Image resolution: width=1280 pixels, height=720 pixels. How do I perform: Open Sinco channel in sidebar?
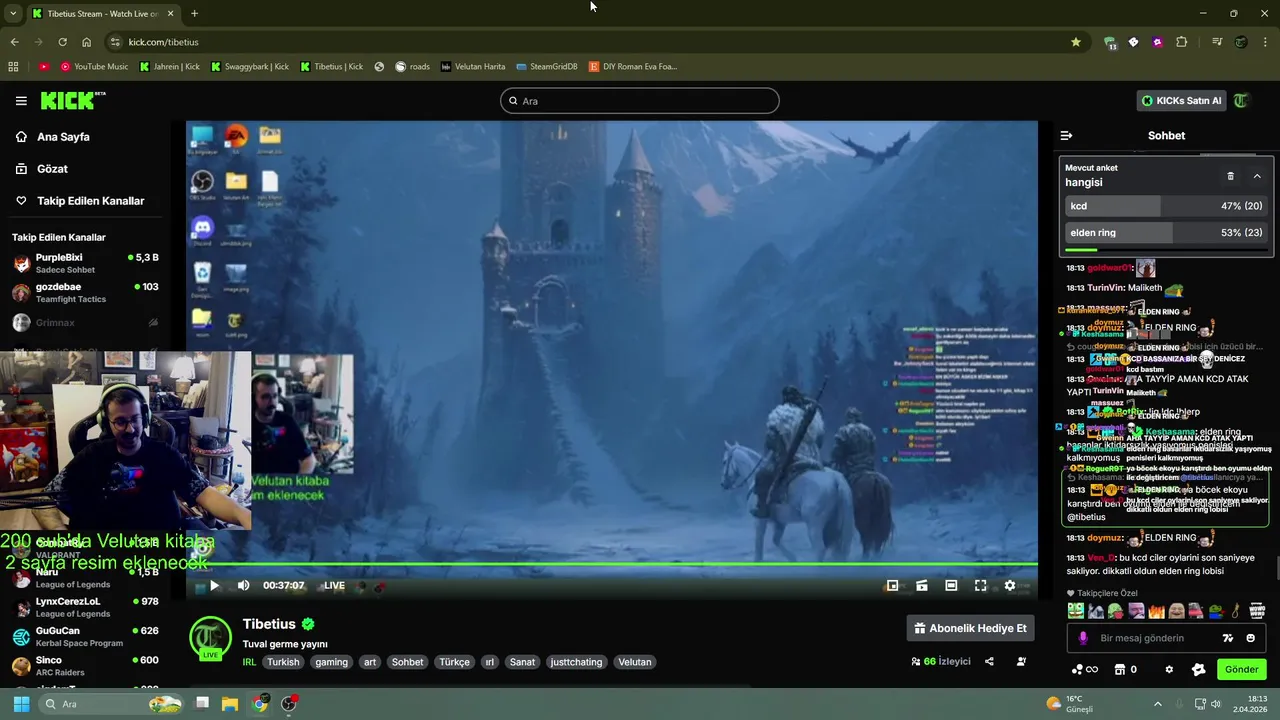click(86, 666)
